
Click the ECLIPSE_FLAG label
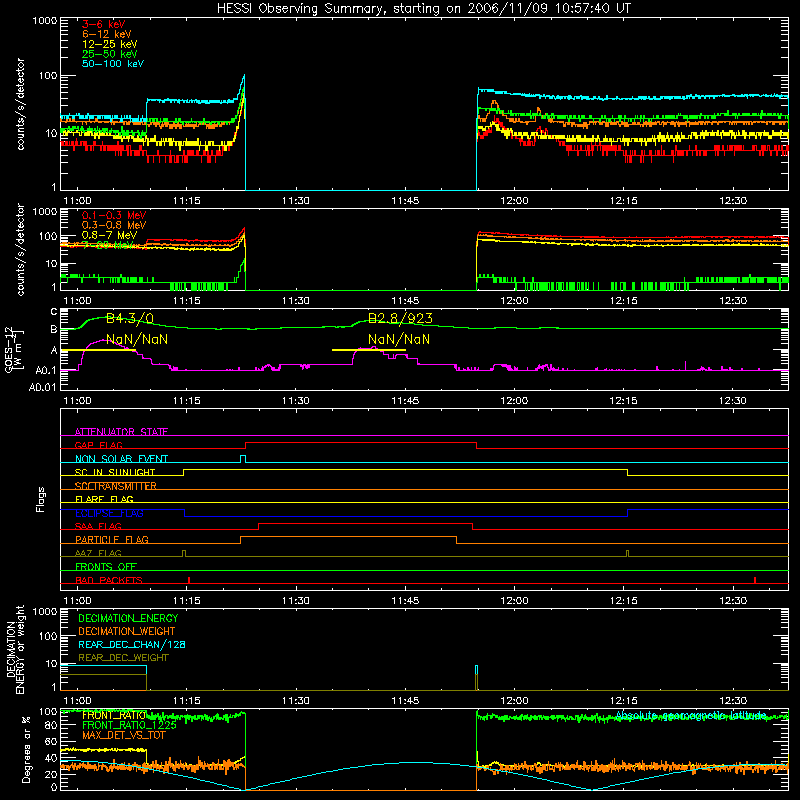pos(109,513)
